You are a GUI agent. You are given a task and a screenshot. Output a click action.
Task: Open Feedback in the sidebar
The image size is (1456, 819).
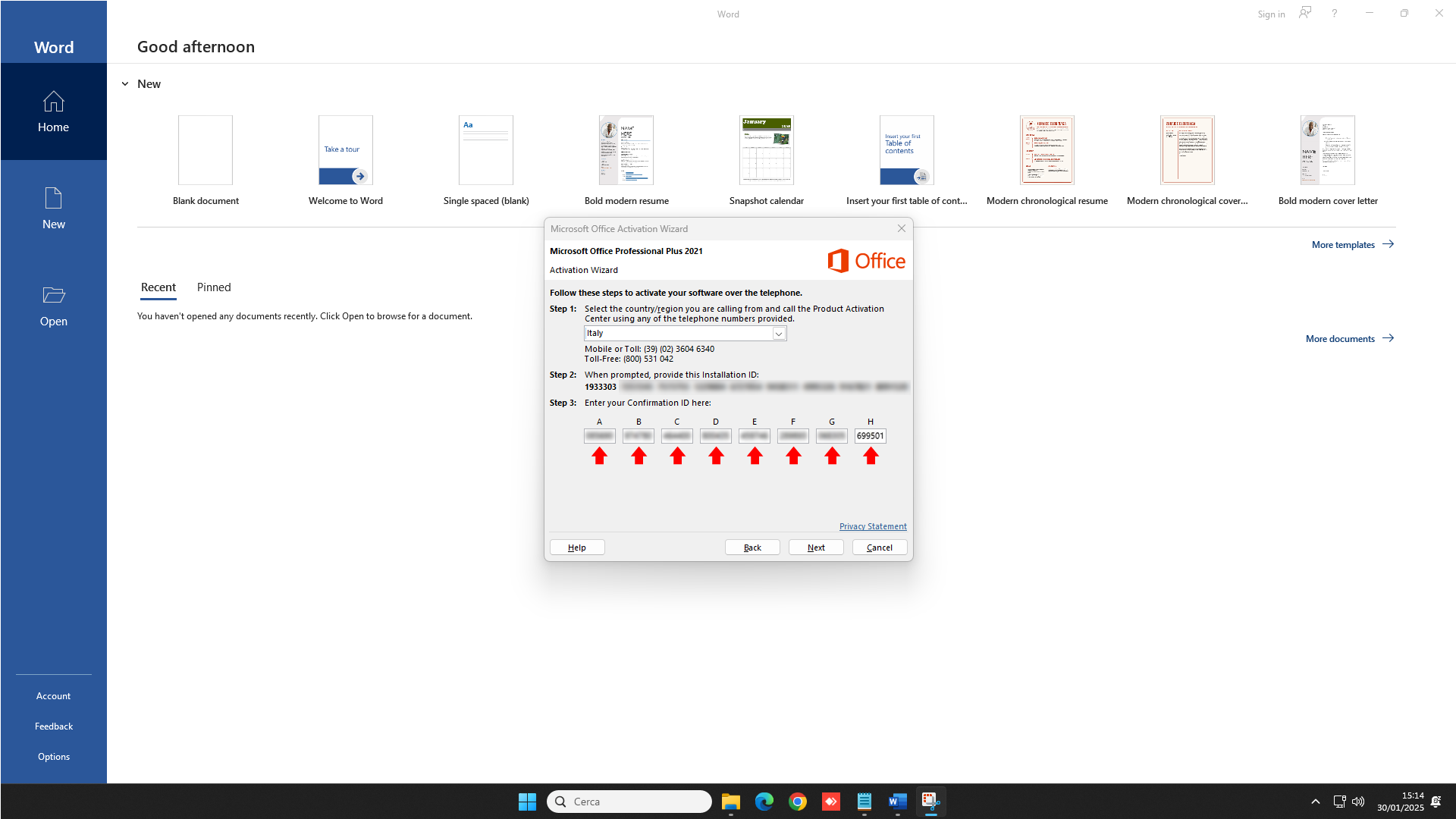point(53,726)
